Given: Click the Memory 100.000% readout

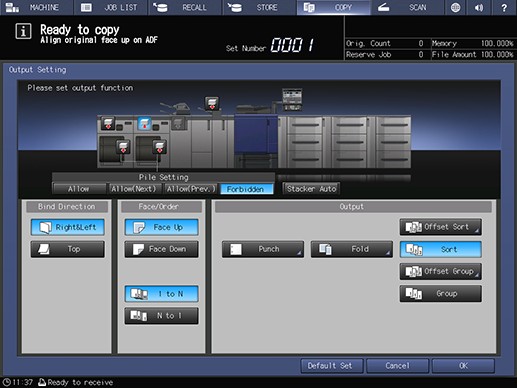Looking at the screenshot, I should point(473,43).
